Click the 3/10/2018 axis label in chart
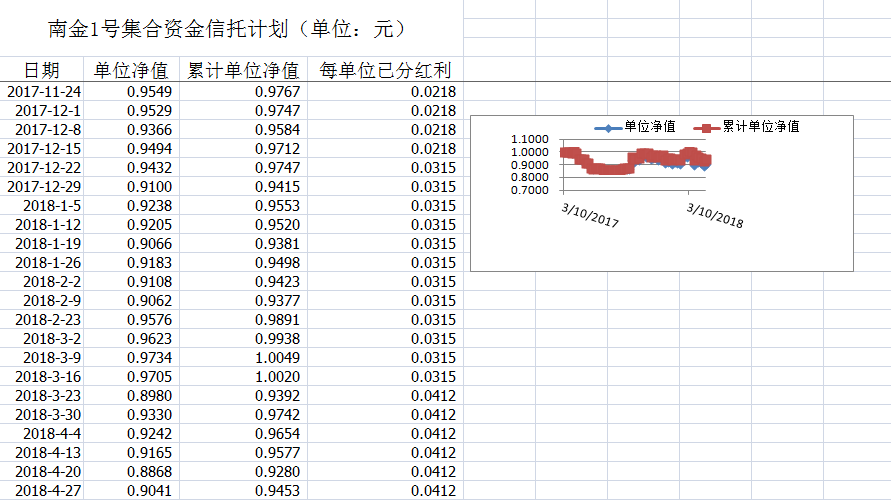891x500 pixels. 714,215
